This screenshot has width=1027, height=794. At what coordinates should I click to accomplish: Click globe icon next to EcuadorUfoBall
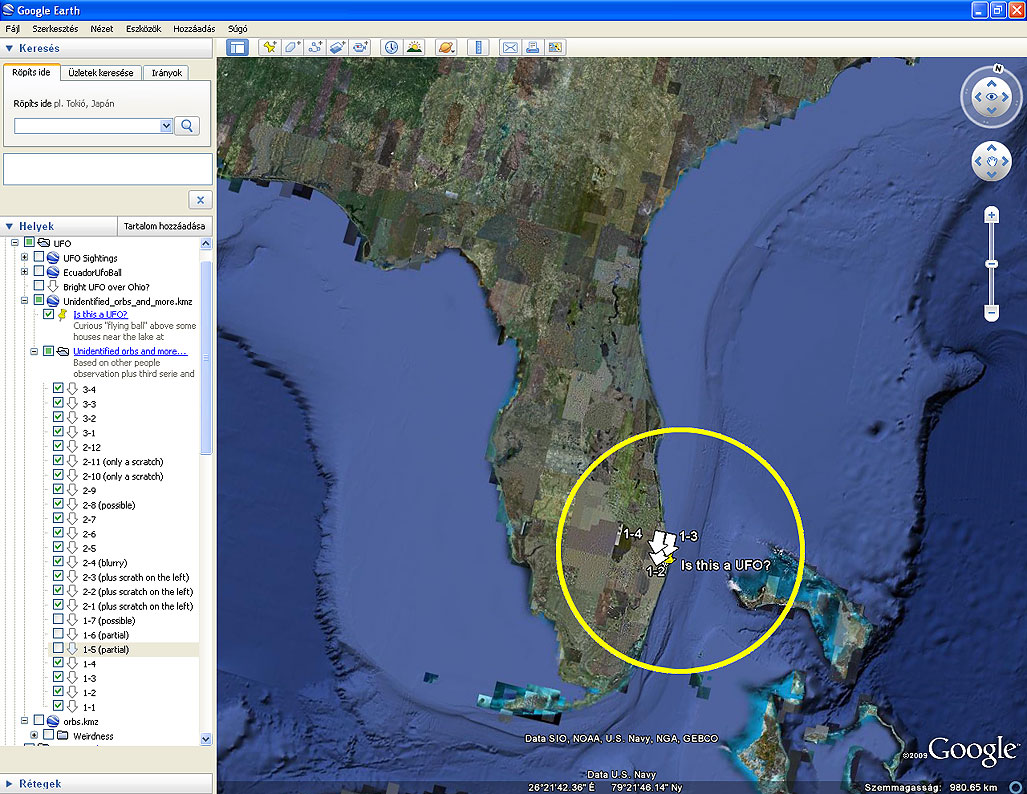tap(53, 272)
